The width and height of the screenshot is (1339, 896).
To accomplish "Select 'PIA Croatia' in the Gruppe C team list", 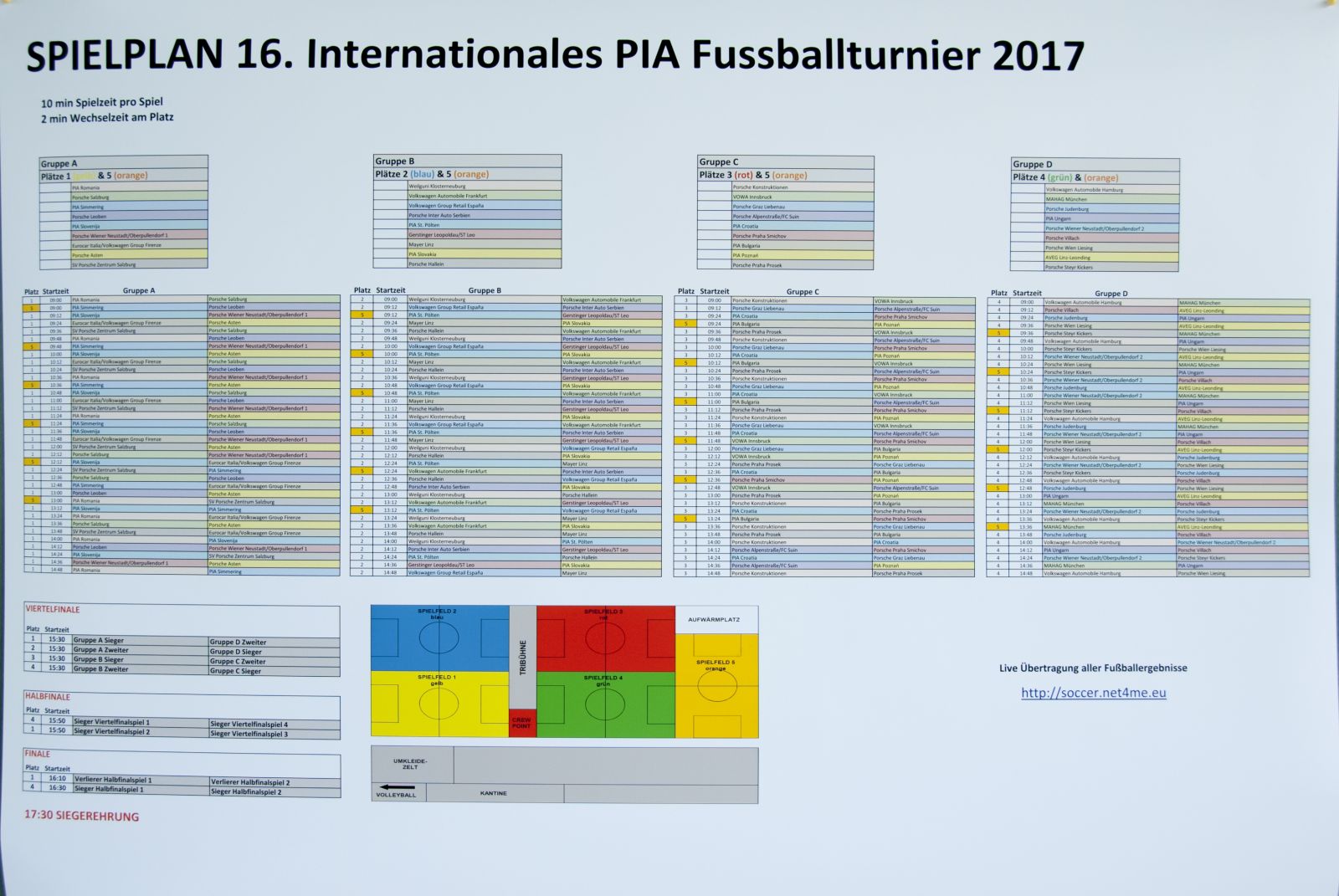I will click(802, 226).
